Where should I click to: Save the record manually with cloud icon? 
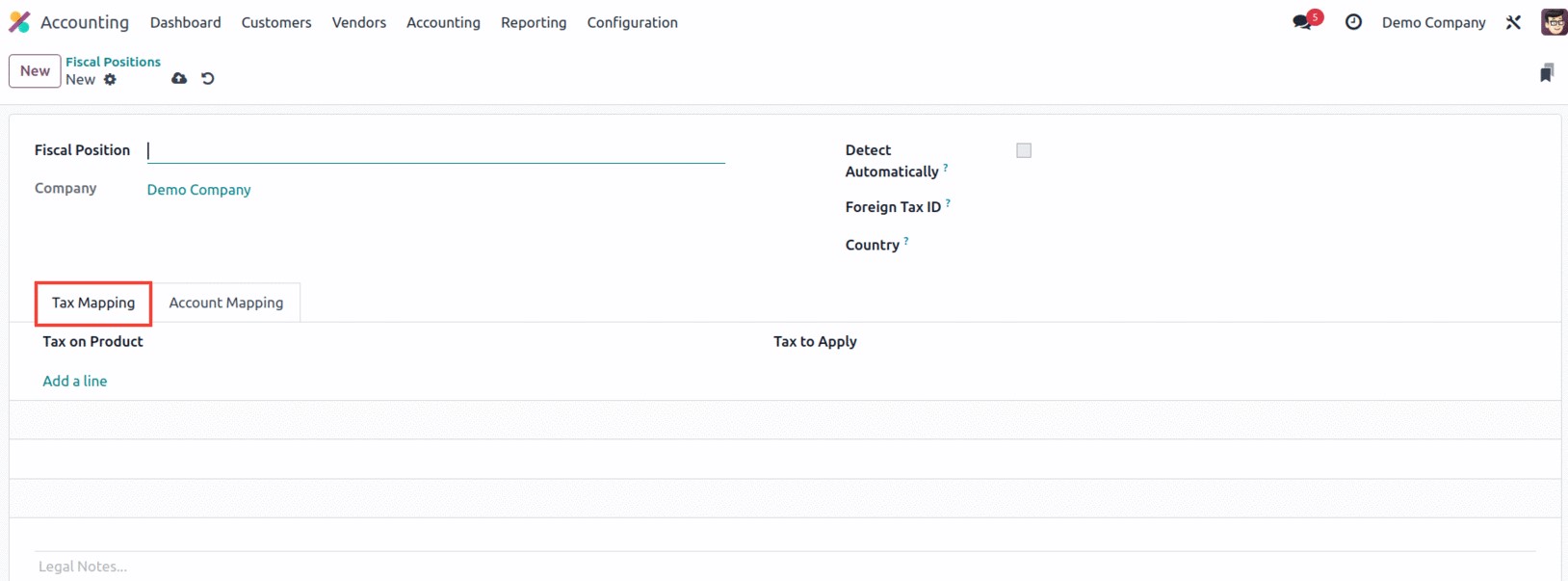[179, 79]
